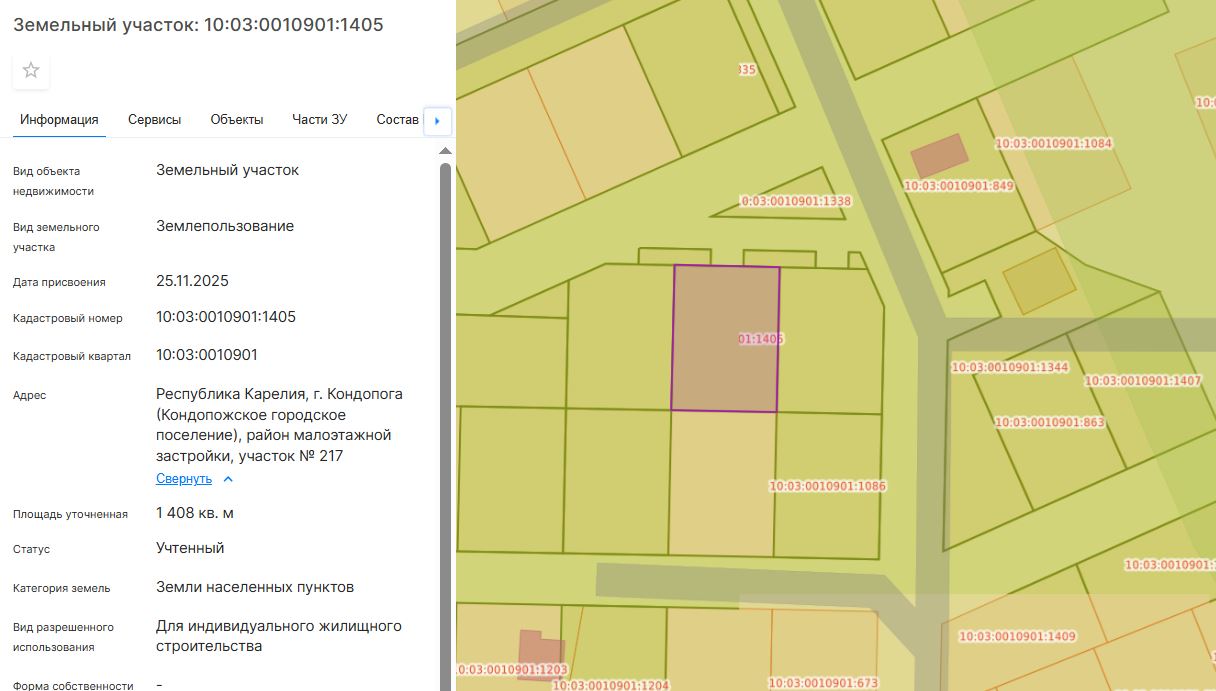1216x691 pixels.
Task: Add parcel to favorites with star icon
Action: point(31,70)
